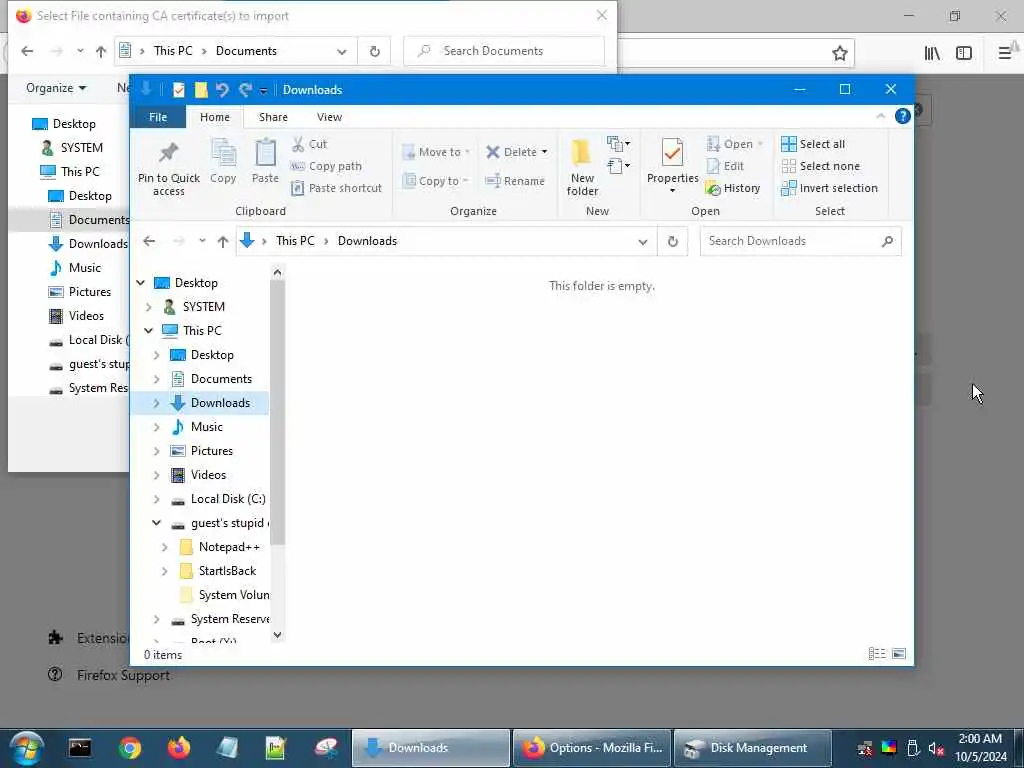Bookmark page with Firefox star icon
Screen dimensions: 1024x768
pyautogui.click(x=840, y=53)
